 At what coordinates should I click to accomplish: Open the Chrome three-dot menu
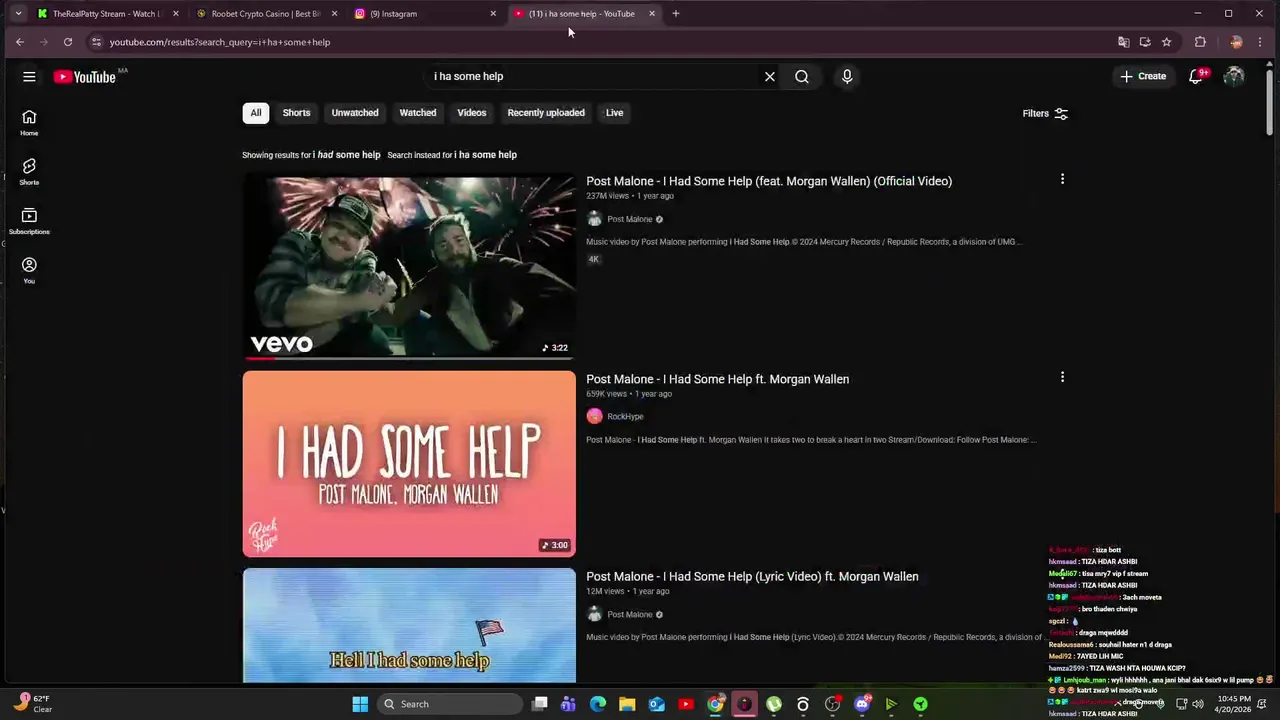(1260, 42)
